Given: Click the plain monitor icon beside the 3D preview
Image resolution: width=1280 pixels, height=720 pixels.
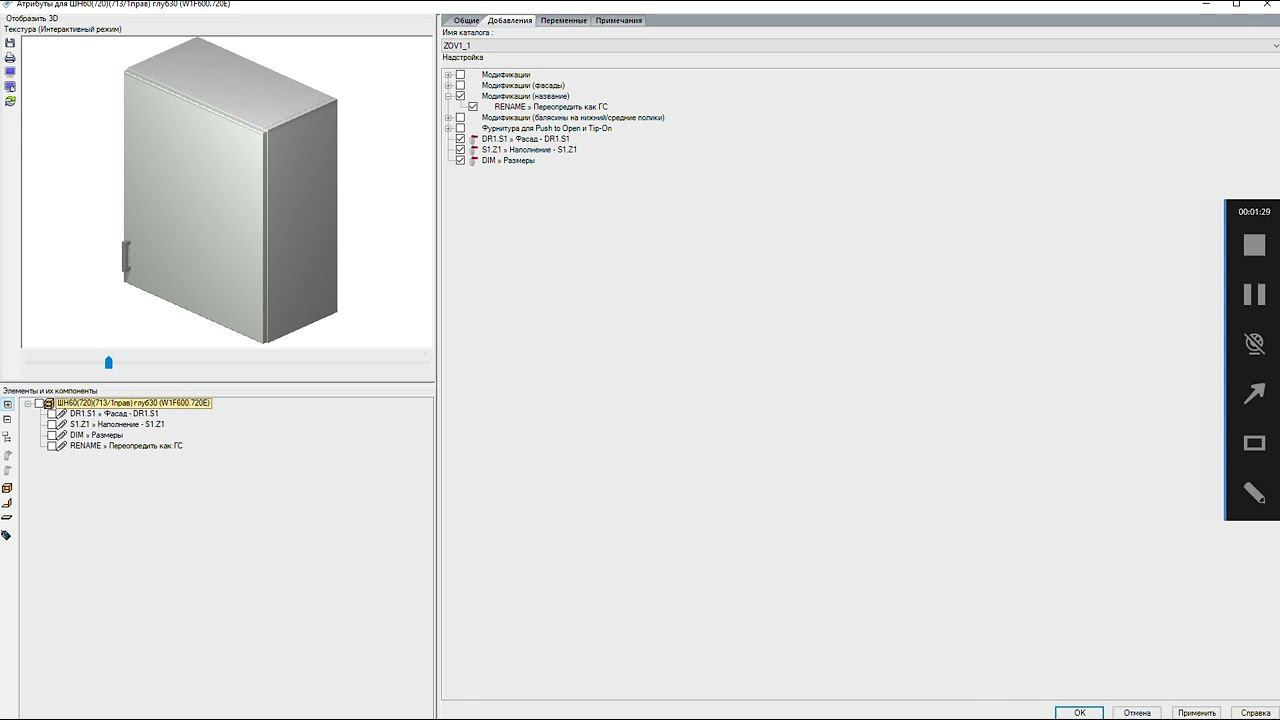Looking at the screenshot, I should coord(10,72).
